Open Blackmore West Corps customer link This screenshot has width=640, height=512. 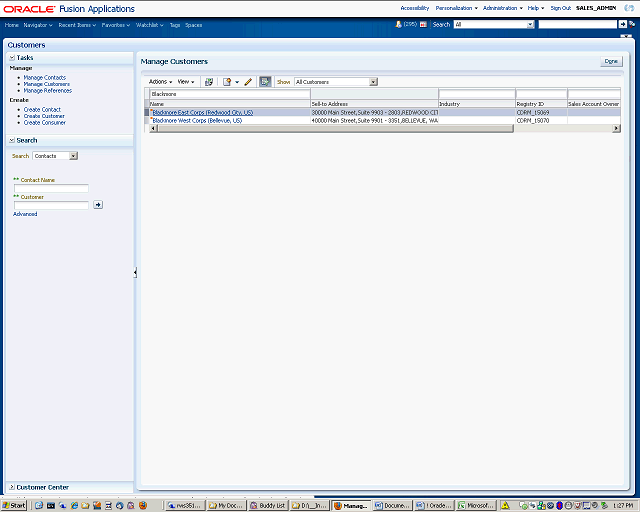pyautogui.click(x=197, y=120)
